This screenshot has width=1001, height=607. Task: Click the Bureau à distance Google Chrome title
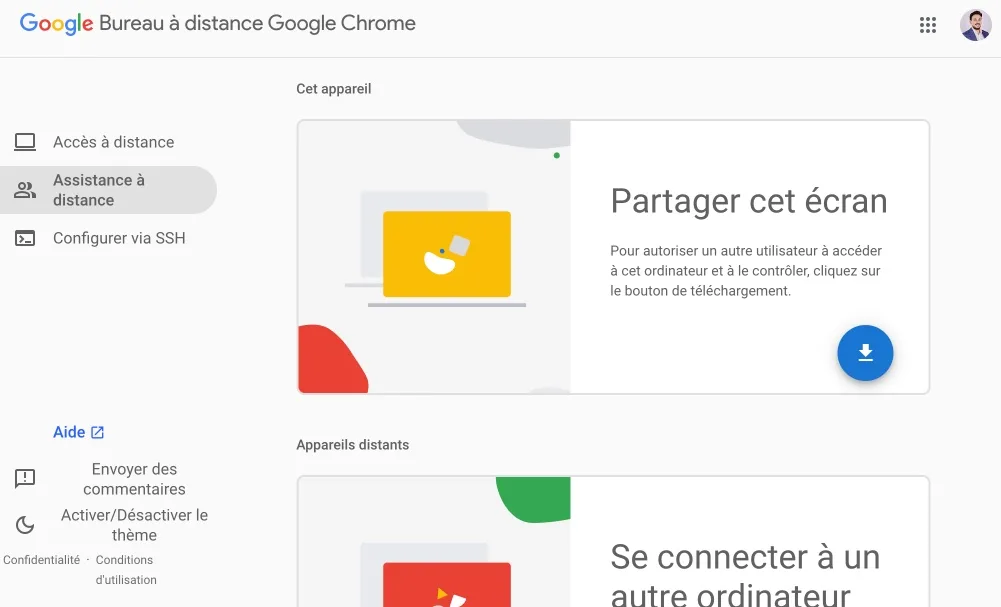(x=257, y=23)
